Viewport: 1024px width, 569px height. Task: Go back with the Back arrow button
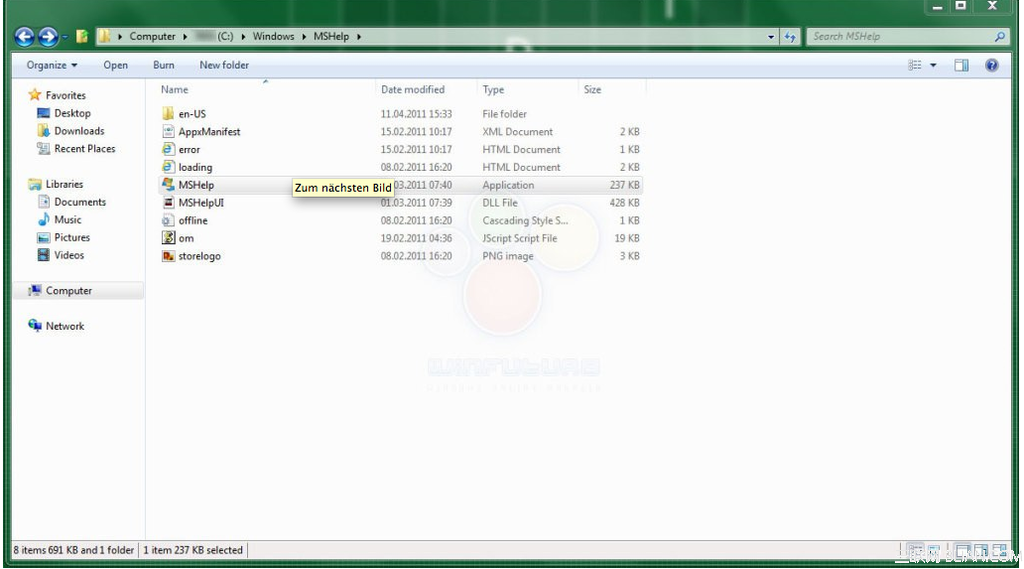tap(25, 37)
